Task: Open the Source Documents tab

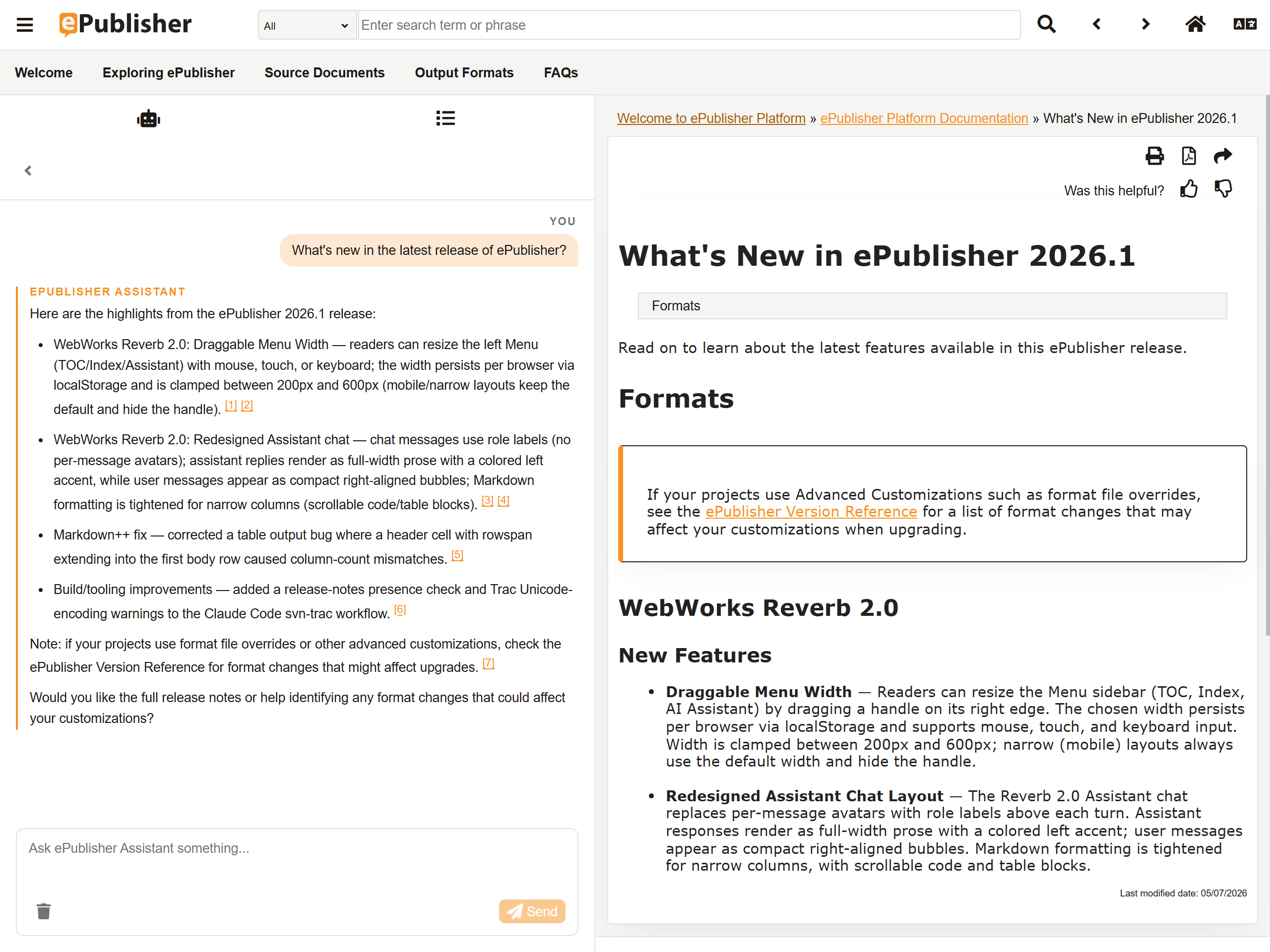Action: [x=324, y=73]
